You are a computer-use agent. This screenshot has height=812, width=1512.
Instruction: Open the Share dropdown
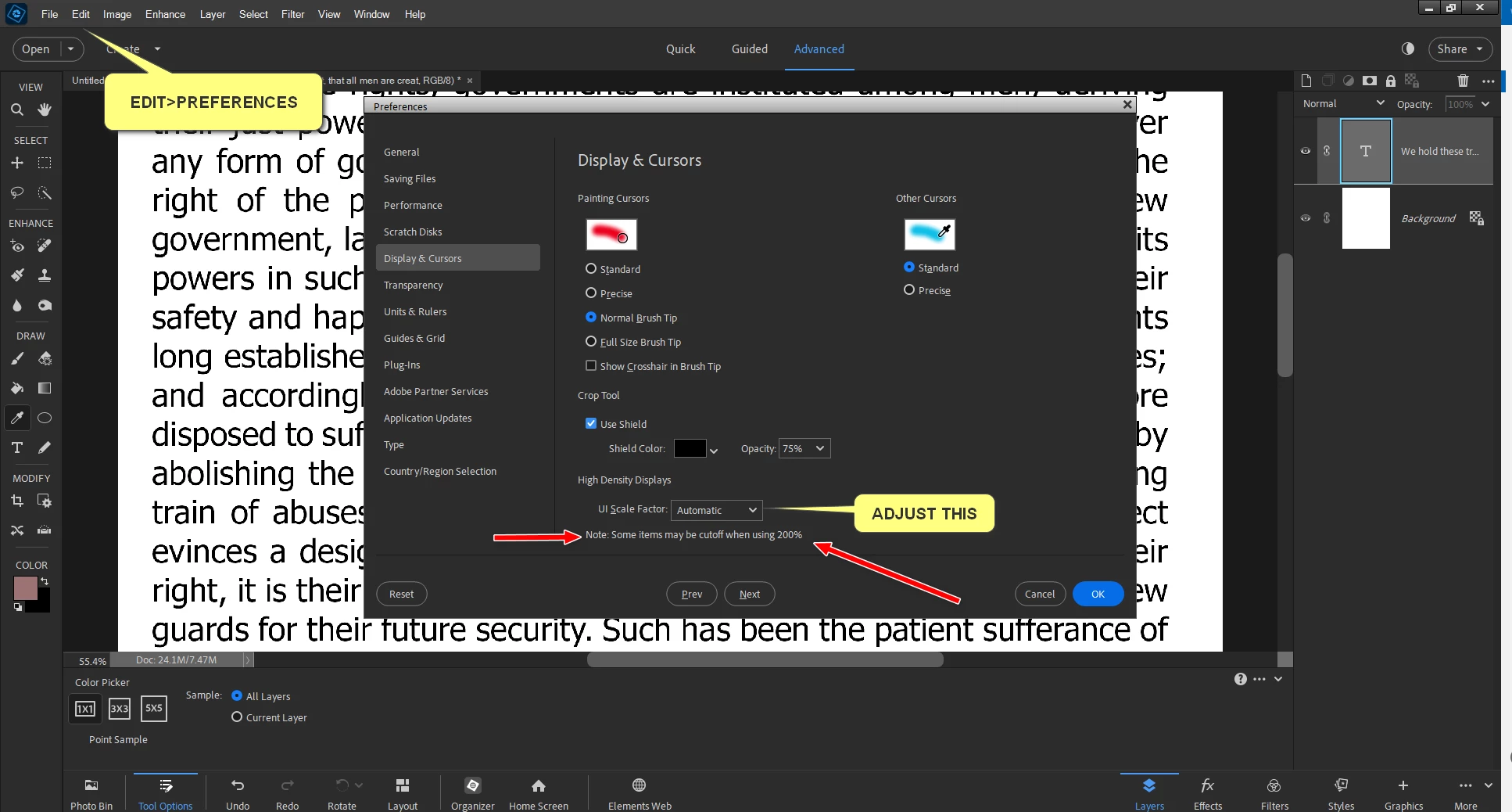[1460, 49]
